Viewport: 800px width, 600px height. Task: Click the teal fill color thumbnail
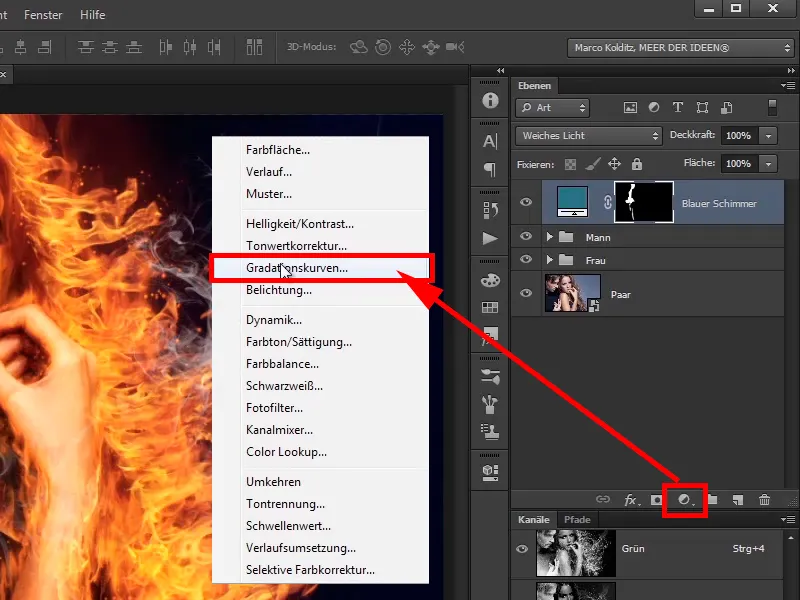pyautogui.click(x=572, y=202)
